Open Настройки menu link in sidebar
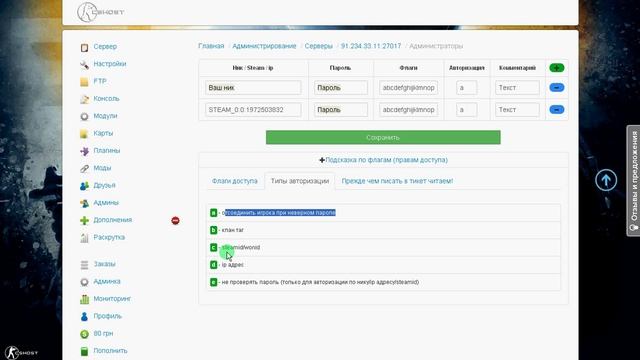The image size is (640, 360). (110, 64)
